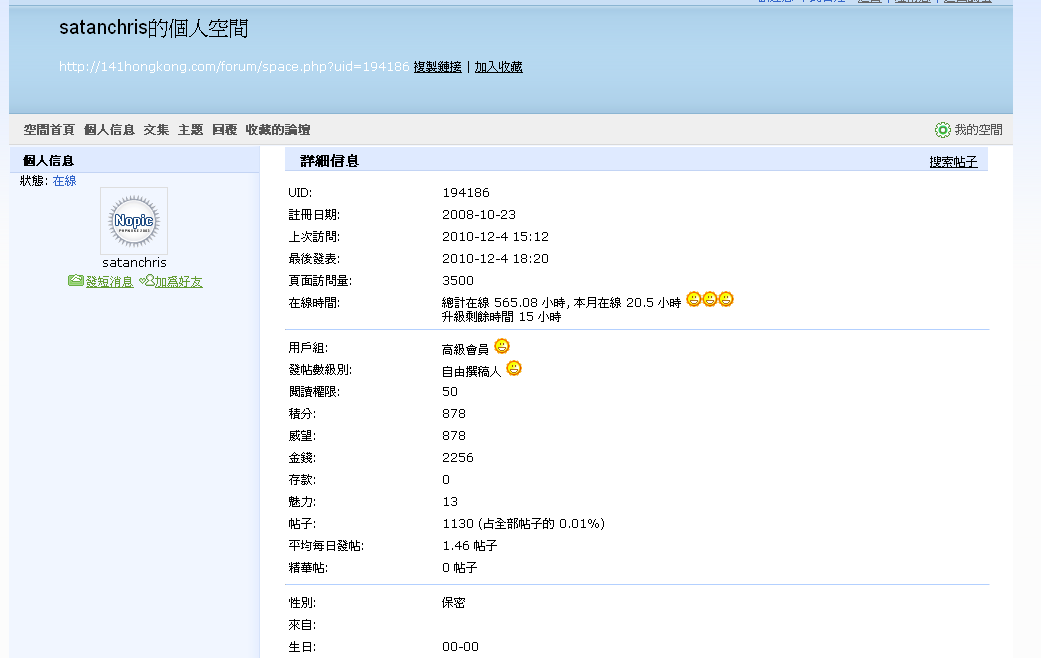The width and height of the screenshot is (1041, 658).
Task: Switch to the 文集 tab
Action: pos(156,130)
